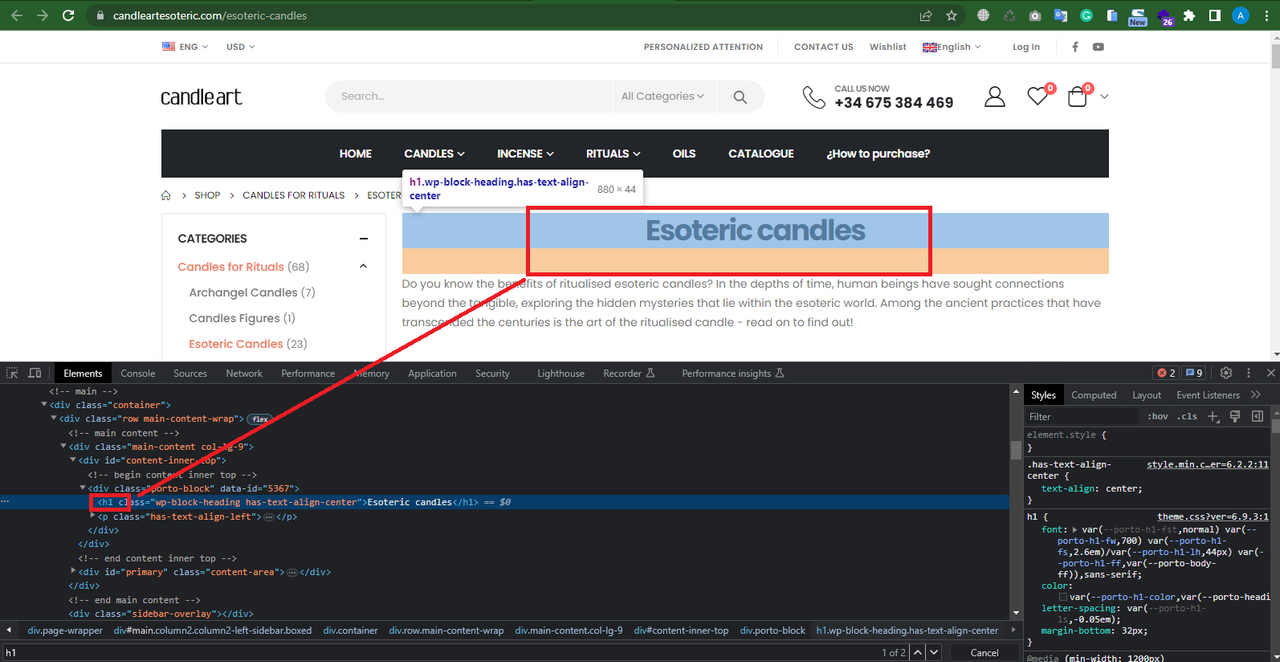Click the camera screenshot extension icon

click(1035, 16)
